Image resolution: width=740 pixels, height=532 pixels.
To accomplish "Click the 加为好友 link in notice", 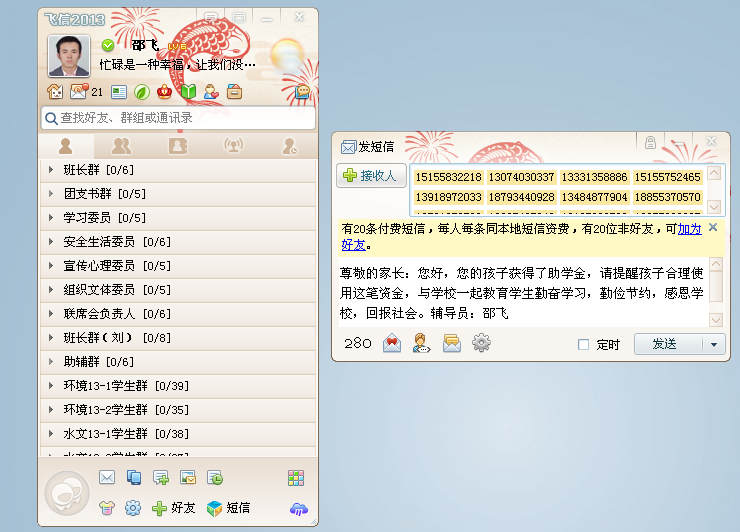I will tap(689, 229).
